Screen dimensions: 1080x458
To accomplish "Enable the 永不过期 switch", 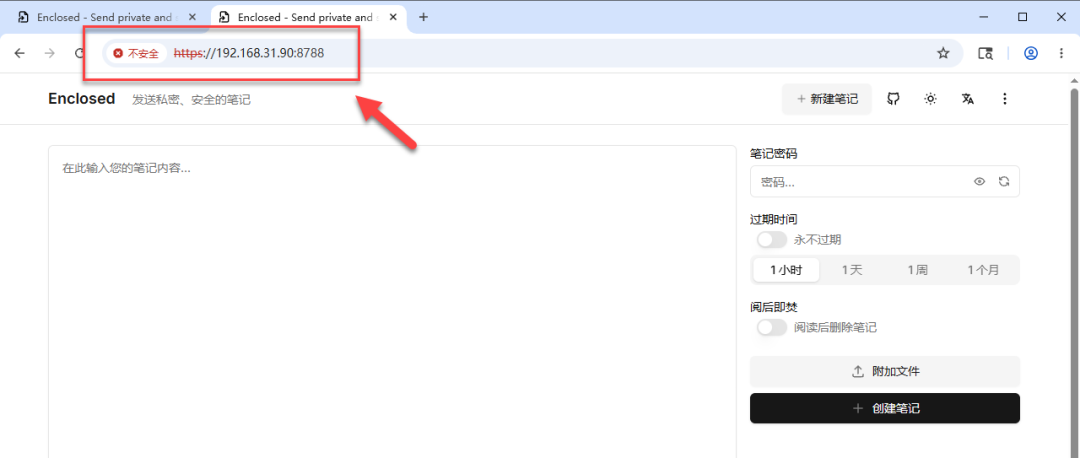I will coord(771,240).
